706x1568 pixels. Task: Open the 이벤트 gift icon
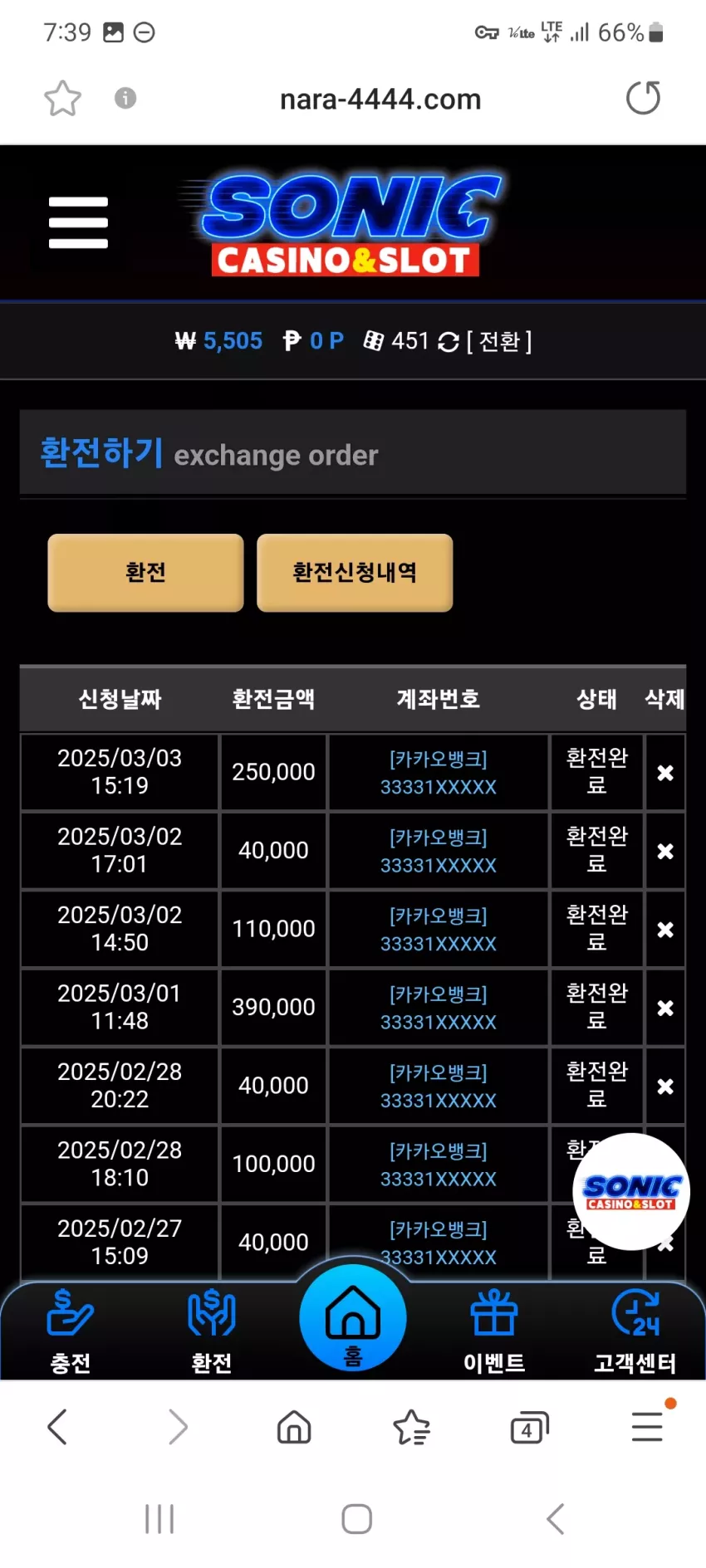coord(494,1330)
